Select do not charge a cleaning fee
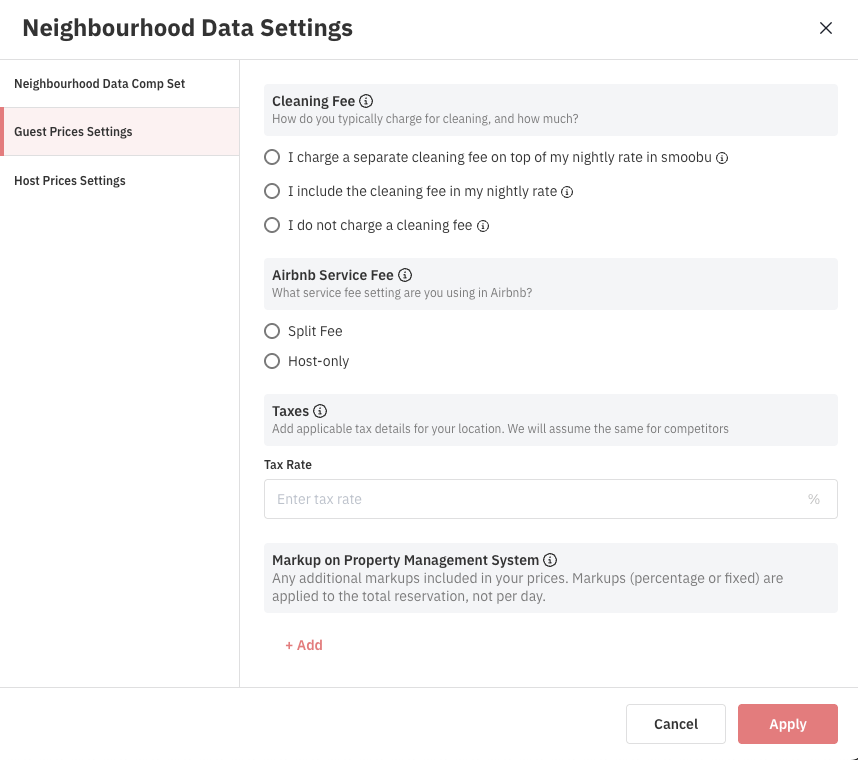This screenshot has width=858, height=760. (x=272, y=226)
